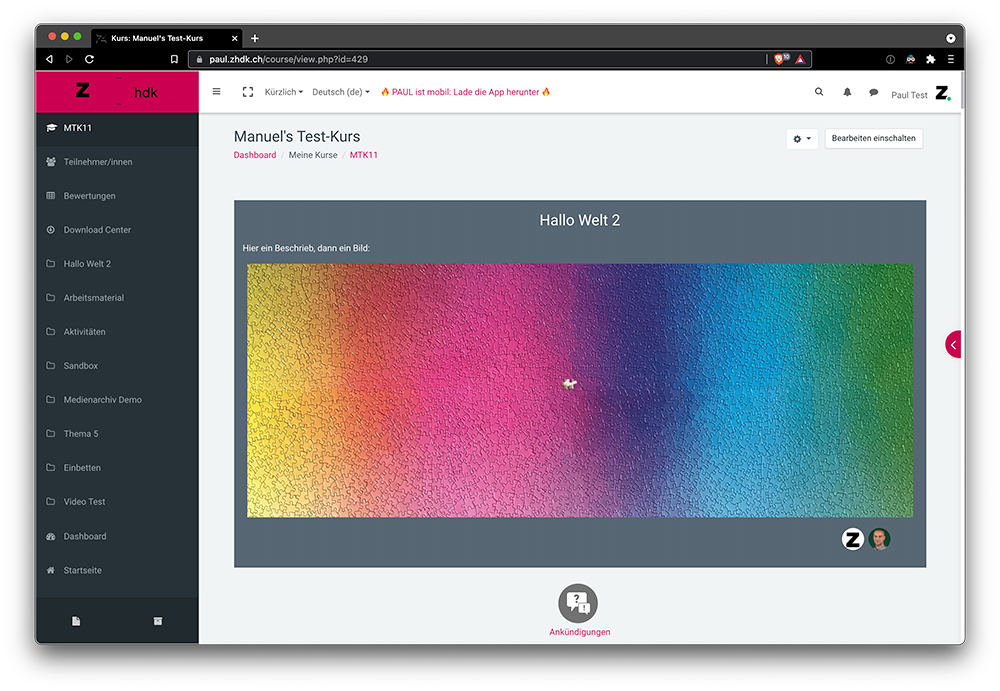
Task: Open the gear settings dropdown
Action: click(x=802, y=139)
